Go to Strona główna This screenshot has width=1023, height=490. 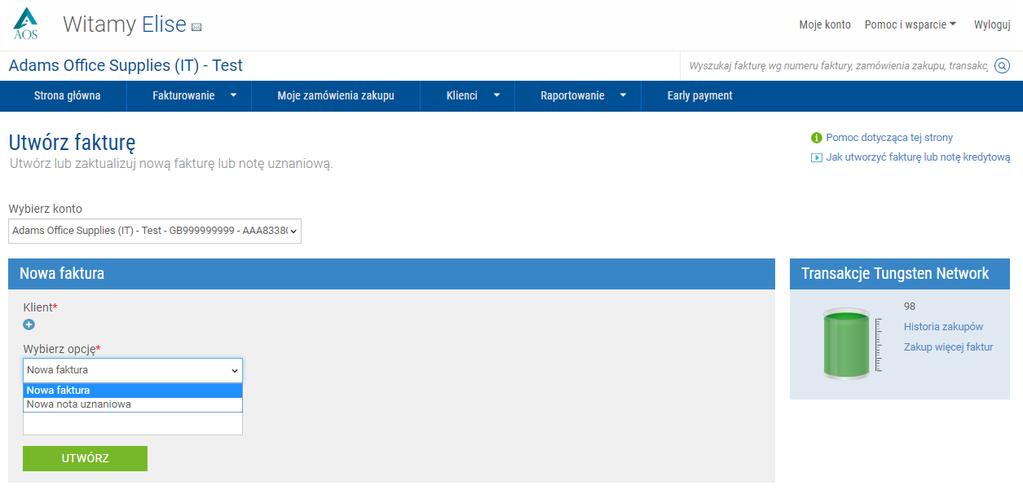click(x=67, y=96)
